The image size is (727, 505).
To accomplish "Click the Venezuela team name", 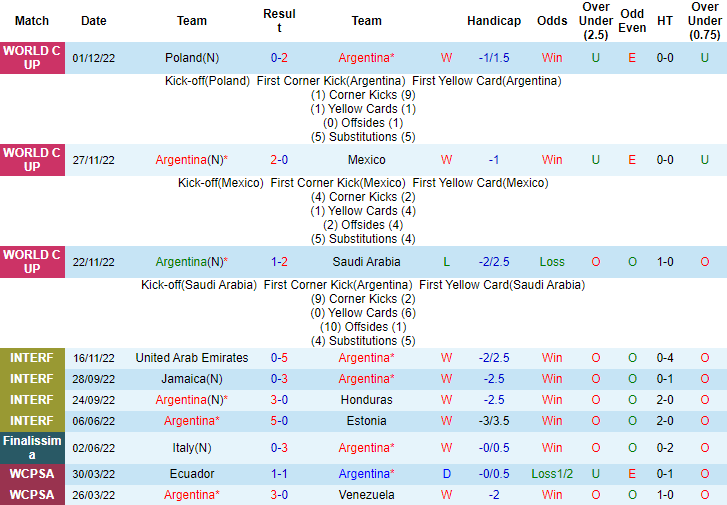I will coord(366,495).
